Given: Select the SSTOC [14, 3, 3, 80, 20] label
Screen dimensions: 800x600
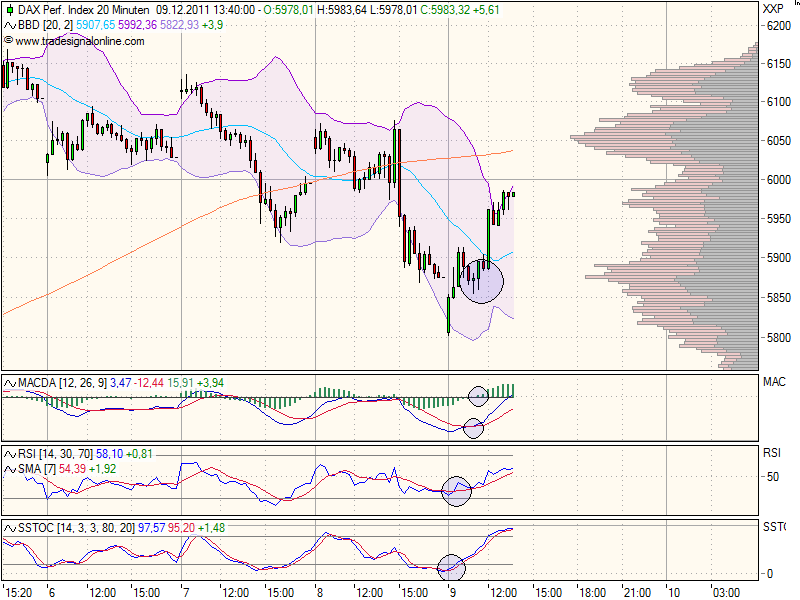Looking at the screenshot, I should coord(77,528).
